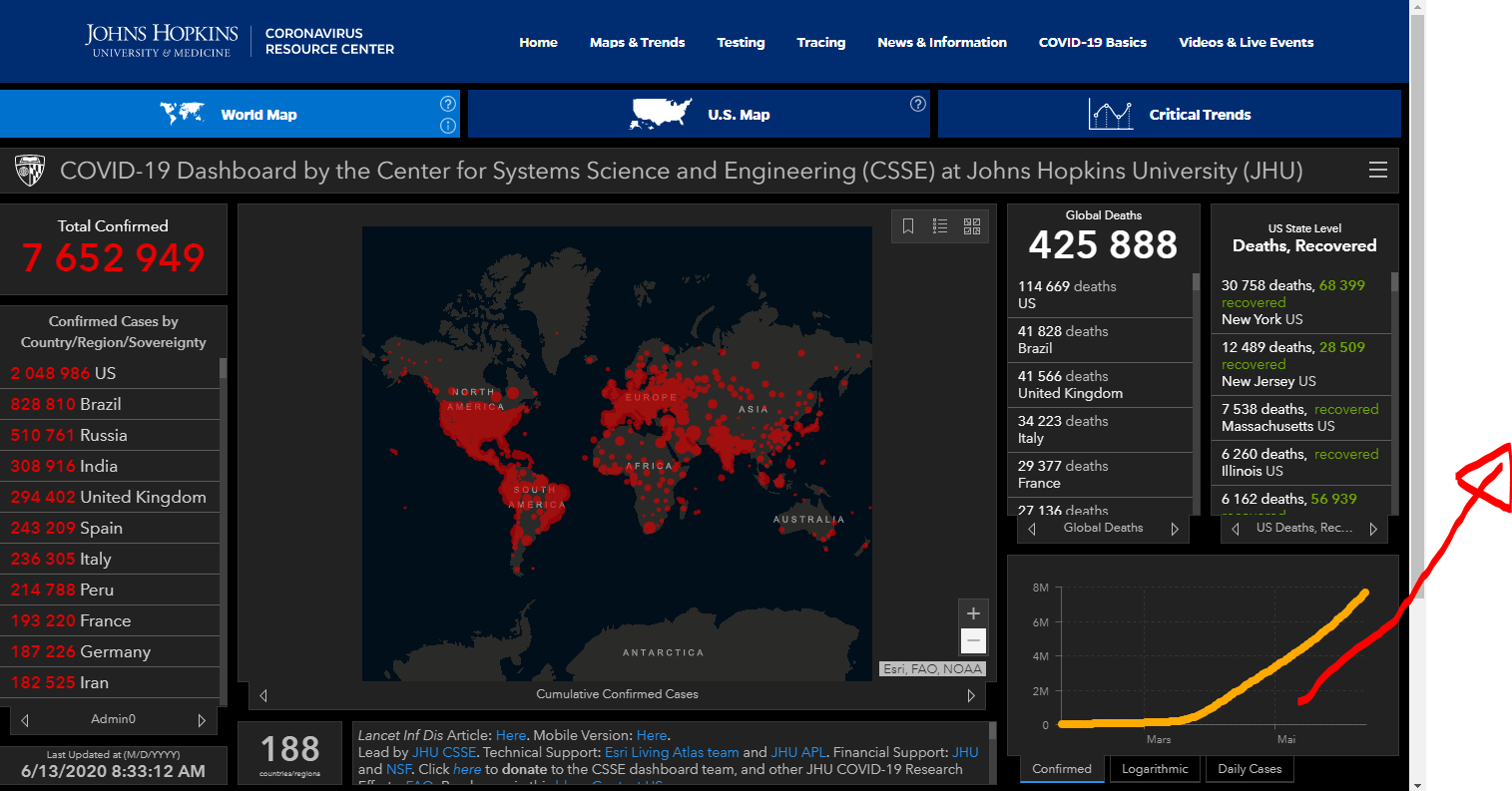Open the Testing menu
Viewport: 1512px width, 791px height.
tap(741, 42)
